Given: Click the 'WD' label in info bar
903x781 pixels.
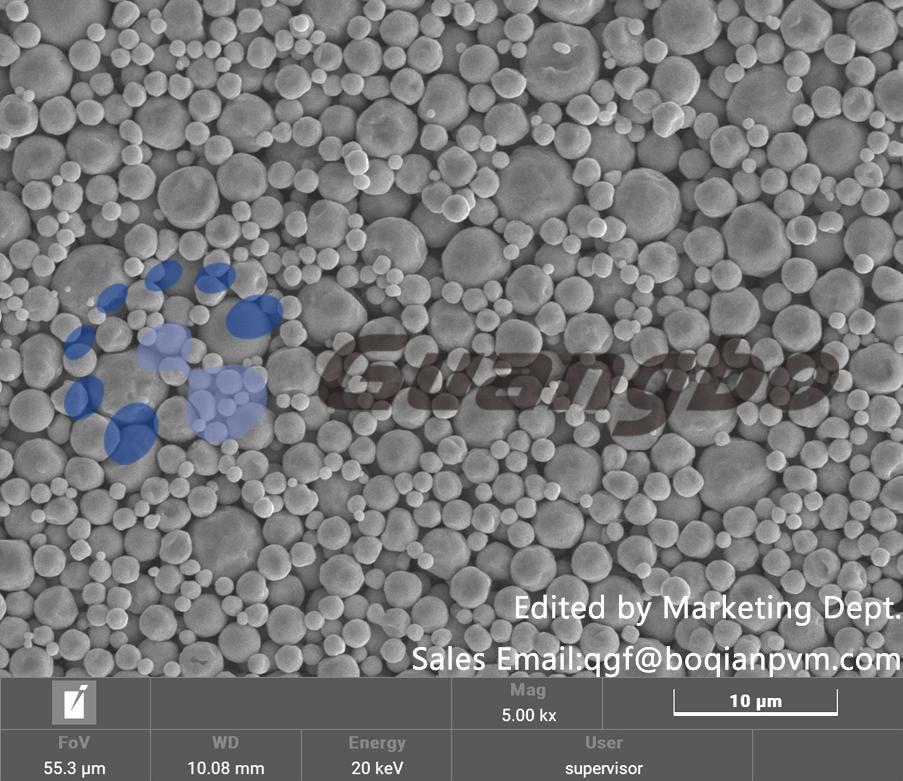Looking at the screenshot, I should [x=225, y=743].
